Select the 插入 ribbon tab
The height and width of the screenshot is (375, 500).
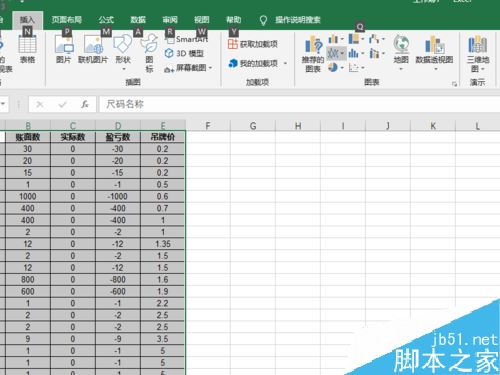point(27,20)
